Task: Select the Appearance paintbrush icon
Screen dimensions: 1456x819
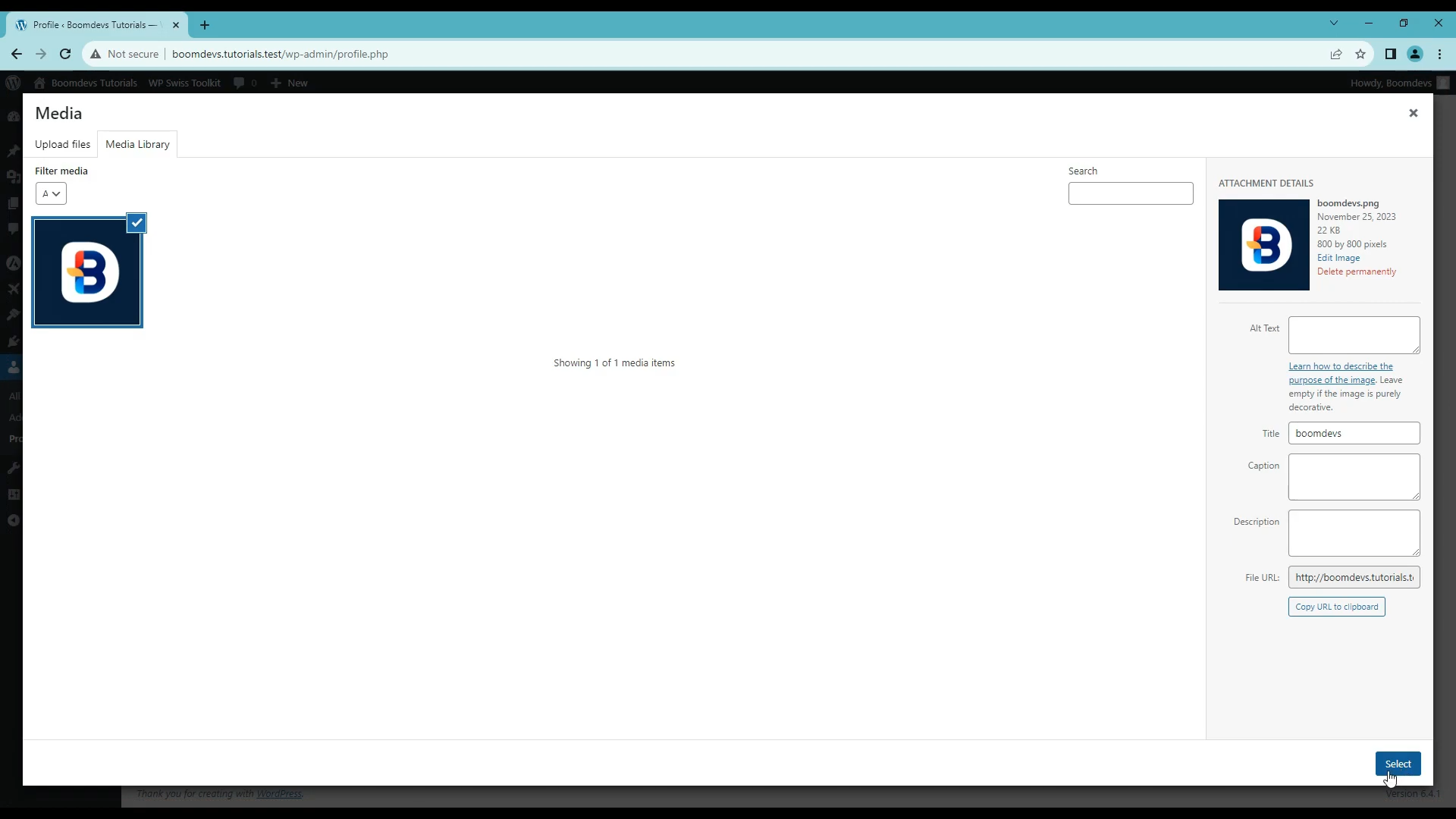Action: tap(13, 312)
